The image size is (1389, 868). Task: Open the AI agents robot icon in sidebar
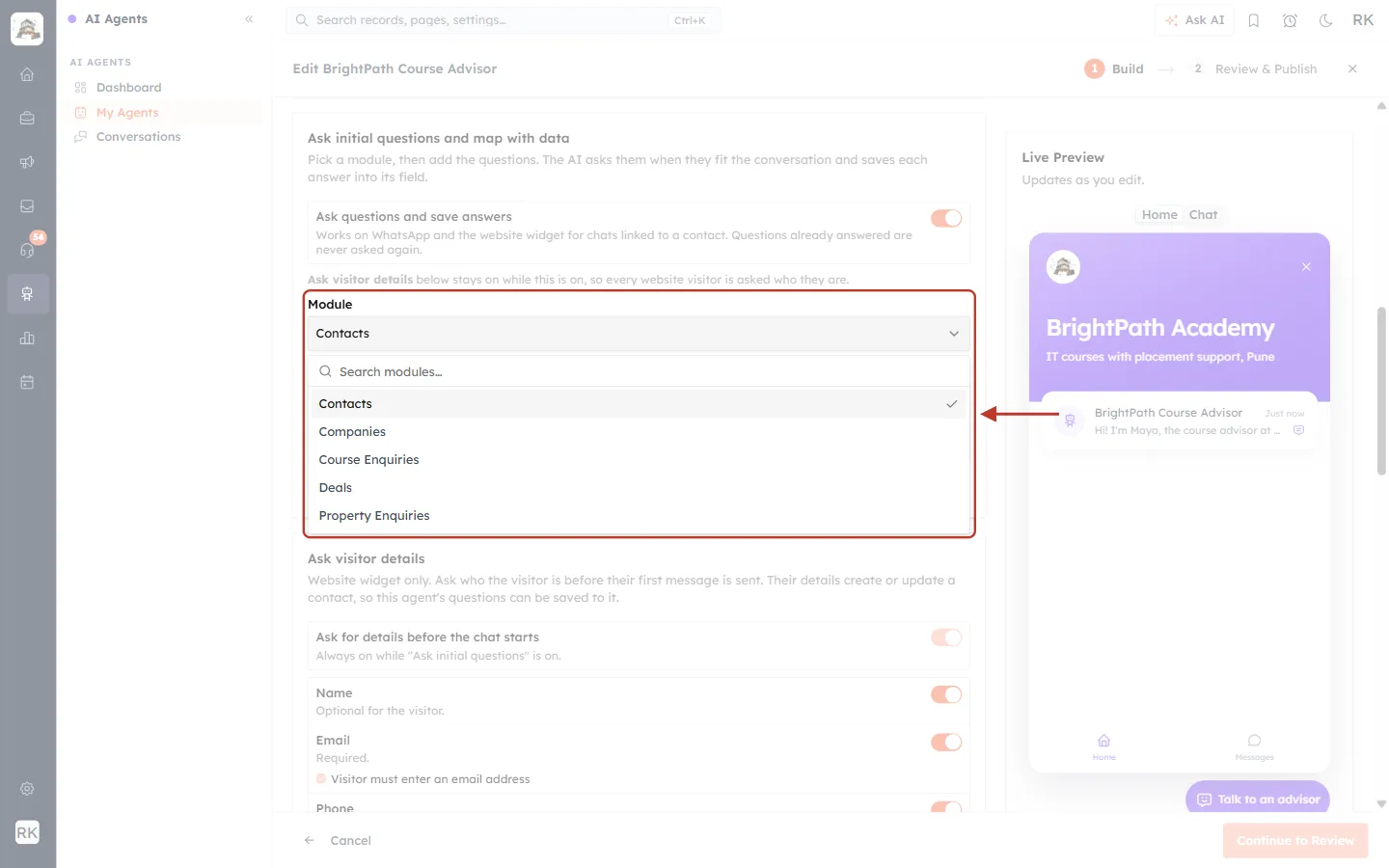[27, 294]
